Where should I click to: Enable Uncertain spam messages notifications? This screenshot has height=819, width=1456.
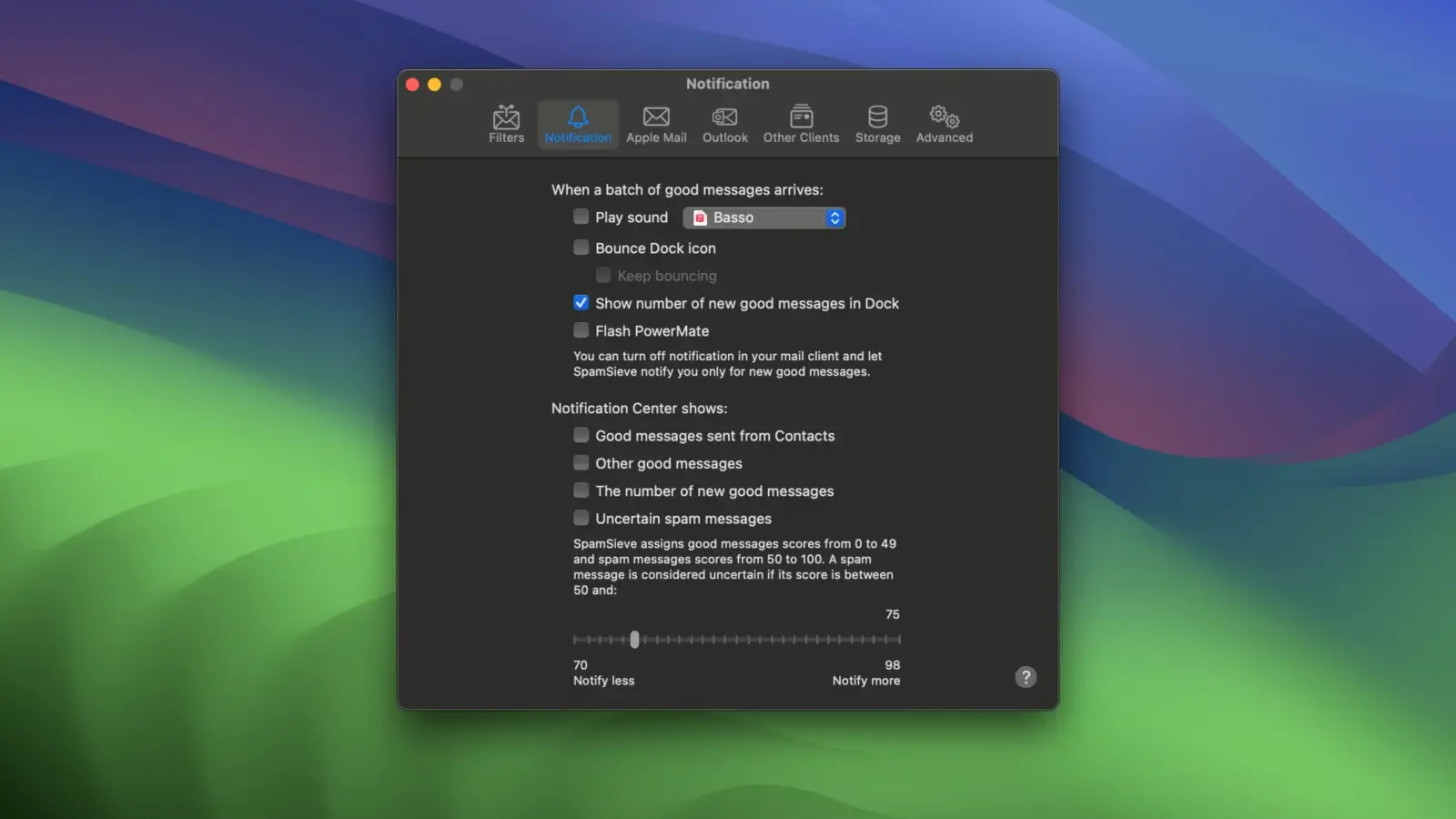pyautogui.click(x=581, y=518)
